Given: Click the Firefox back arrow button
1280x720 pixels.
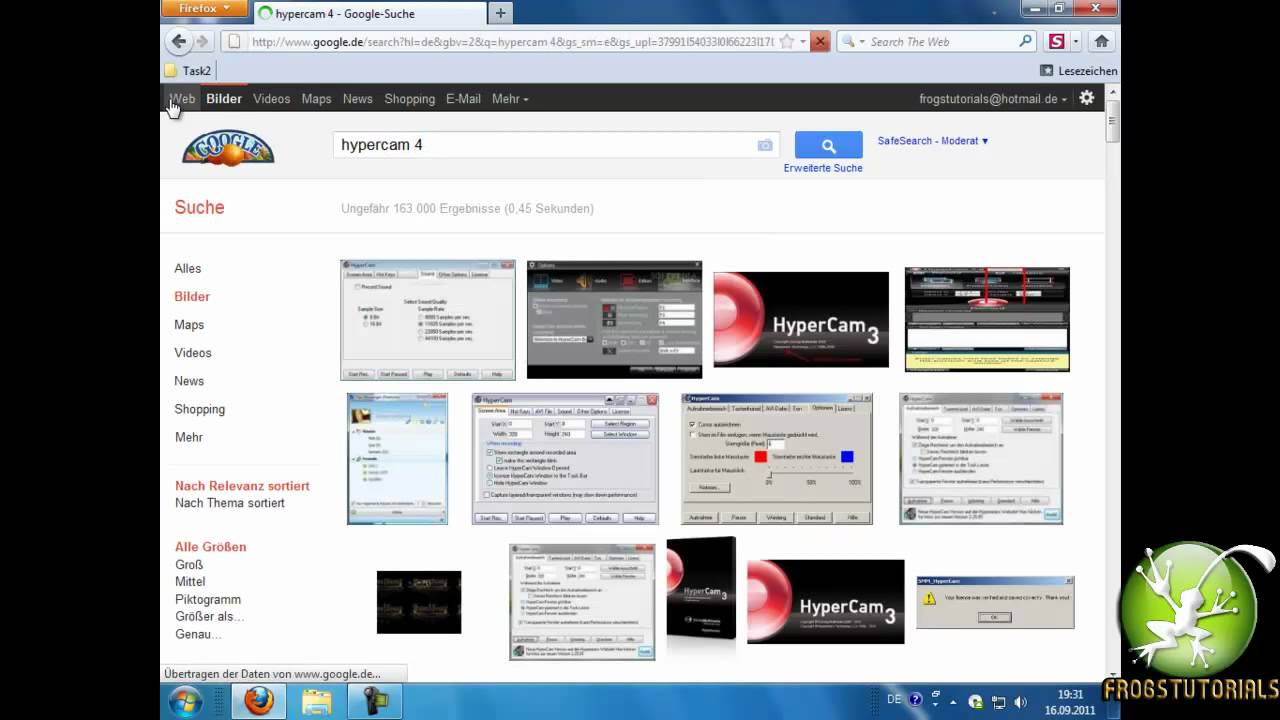Looking at the screenshot, I should pos(179,42).
